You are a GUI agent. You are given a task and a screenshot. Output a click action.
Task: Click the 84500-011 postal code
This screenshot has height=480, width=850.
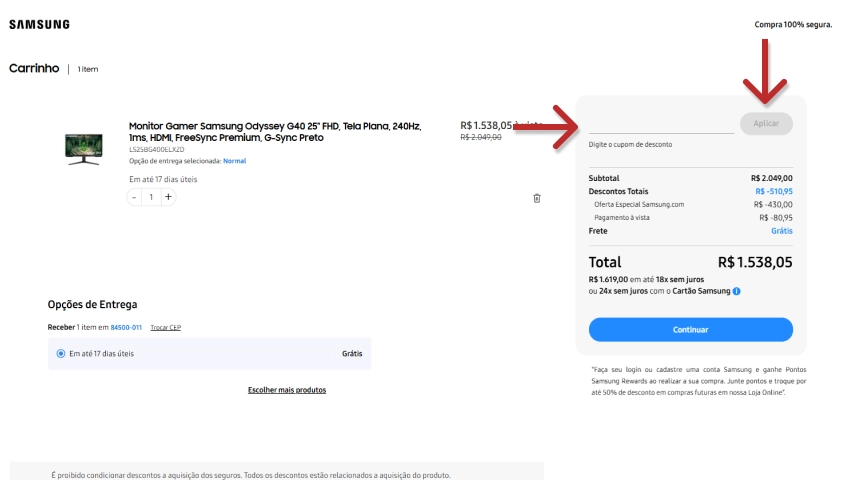(x=125, y=327)
